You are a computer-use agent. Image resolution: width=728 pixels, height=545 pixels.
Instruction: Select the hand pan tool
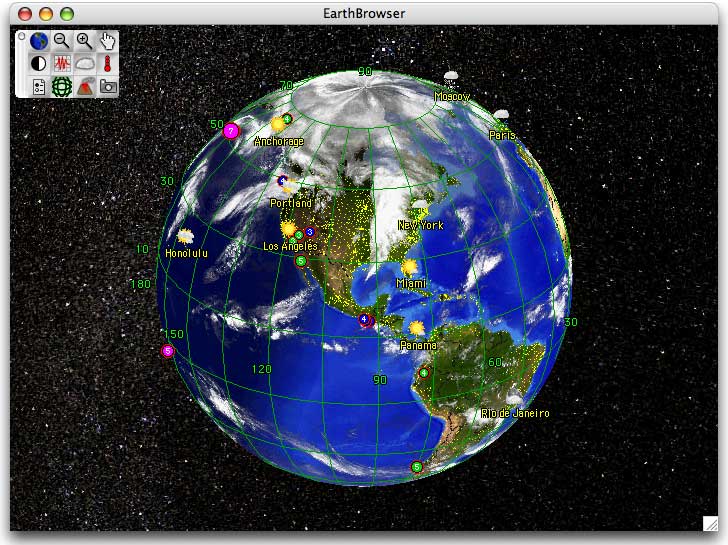pyautogui.click(x=108, y=41)
